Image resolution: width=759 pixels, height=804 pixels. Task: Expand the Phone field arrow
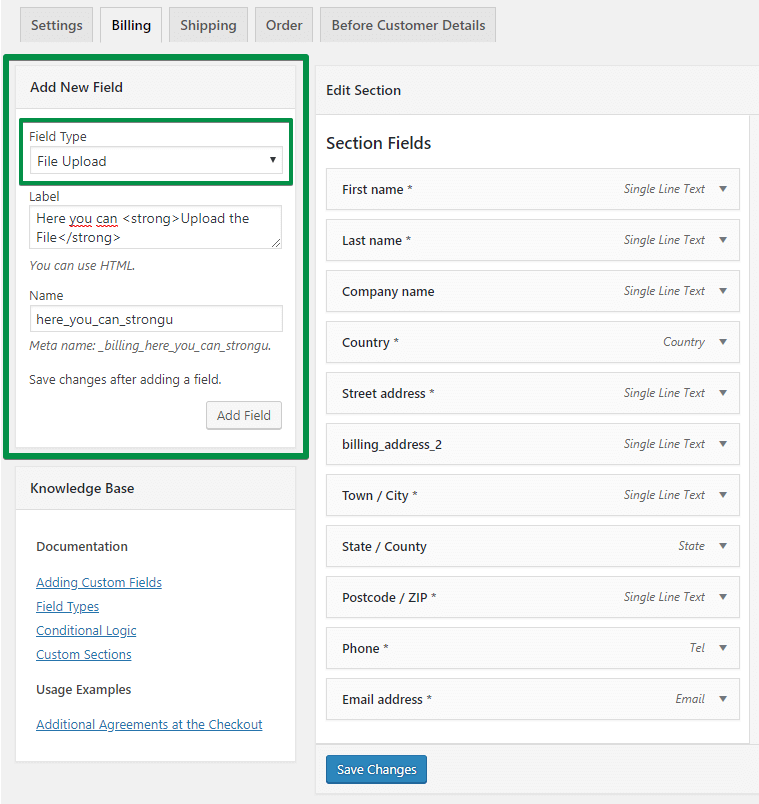(723, 648)
